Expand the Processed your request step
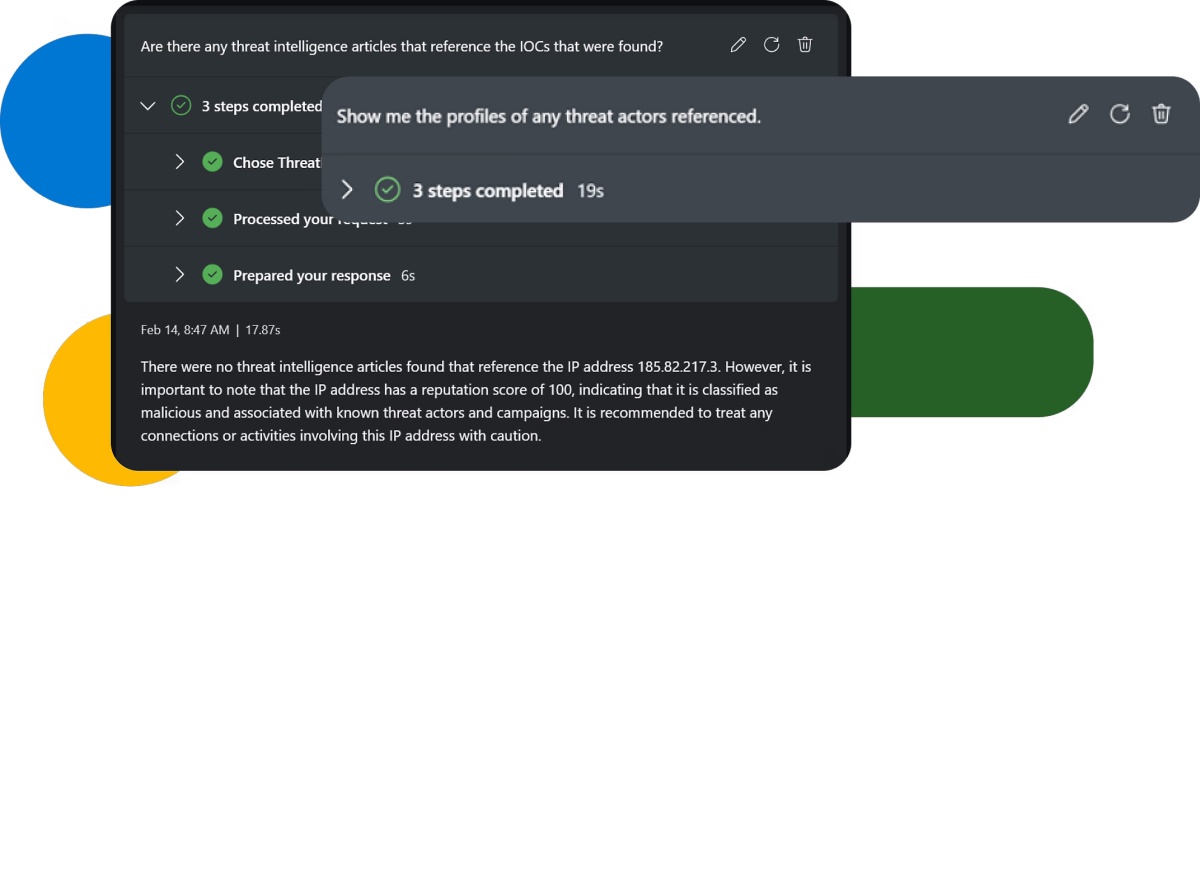The width and height of the screenshot is (1200, 869). click(x=180, y=218)
